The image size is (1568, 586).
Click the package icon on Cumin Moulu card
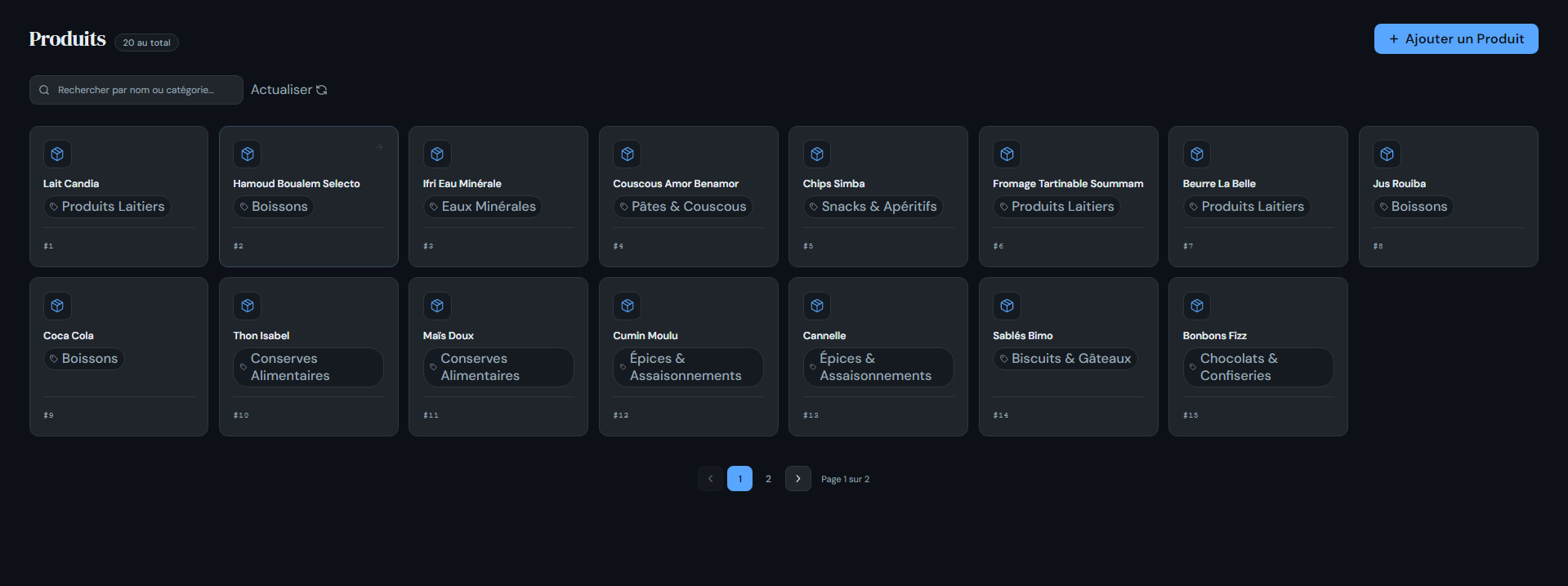click(x=628, y=306)
